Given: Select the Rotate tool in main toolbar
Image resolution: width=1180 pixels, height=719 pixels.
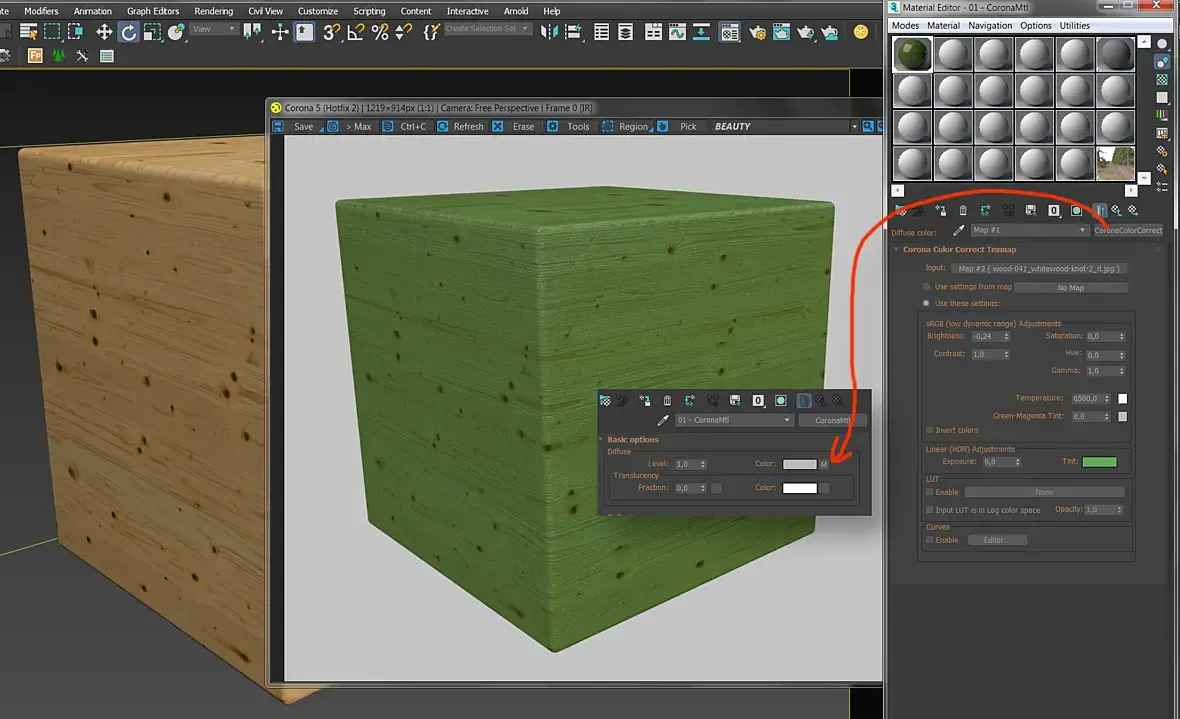Looking at the screenshot, I should (129, 32).
